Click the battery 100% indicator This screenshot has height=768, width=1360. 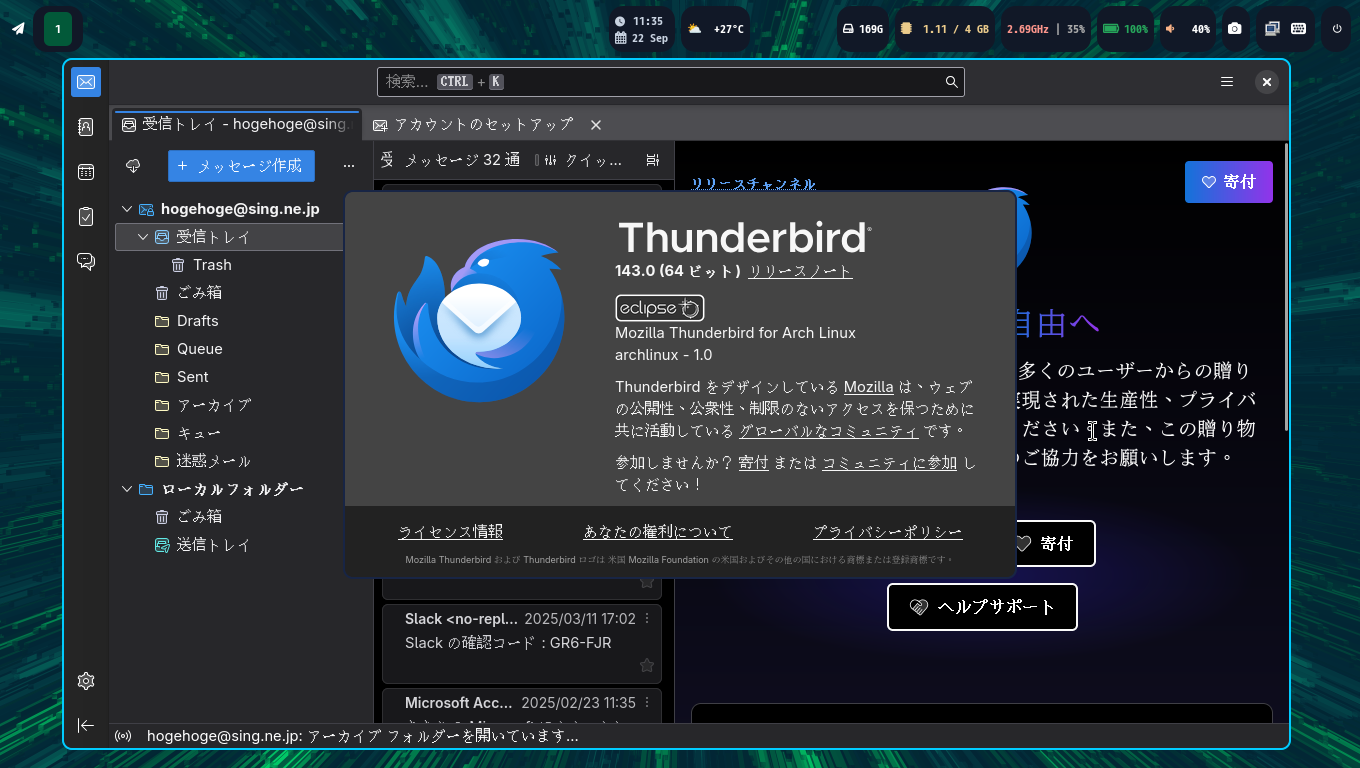pos(1125,29)
